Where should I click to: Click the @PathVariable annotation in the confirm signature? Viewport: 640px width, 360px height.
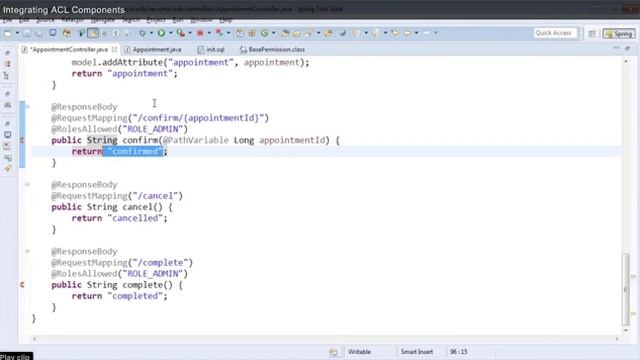tap(196, 140)
